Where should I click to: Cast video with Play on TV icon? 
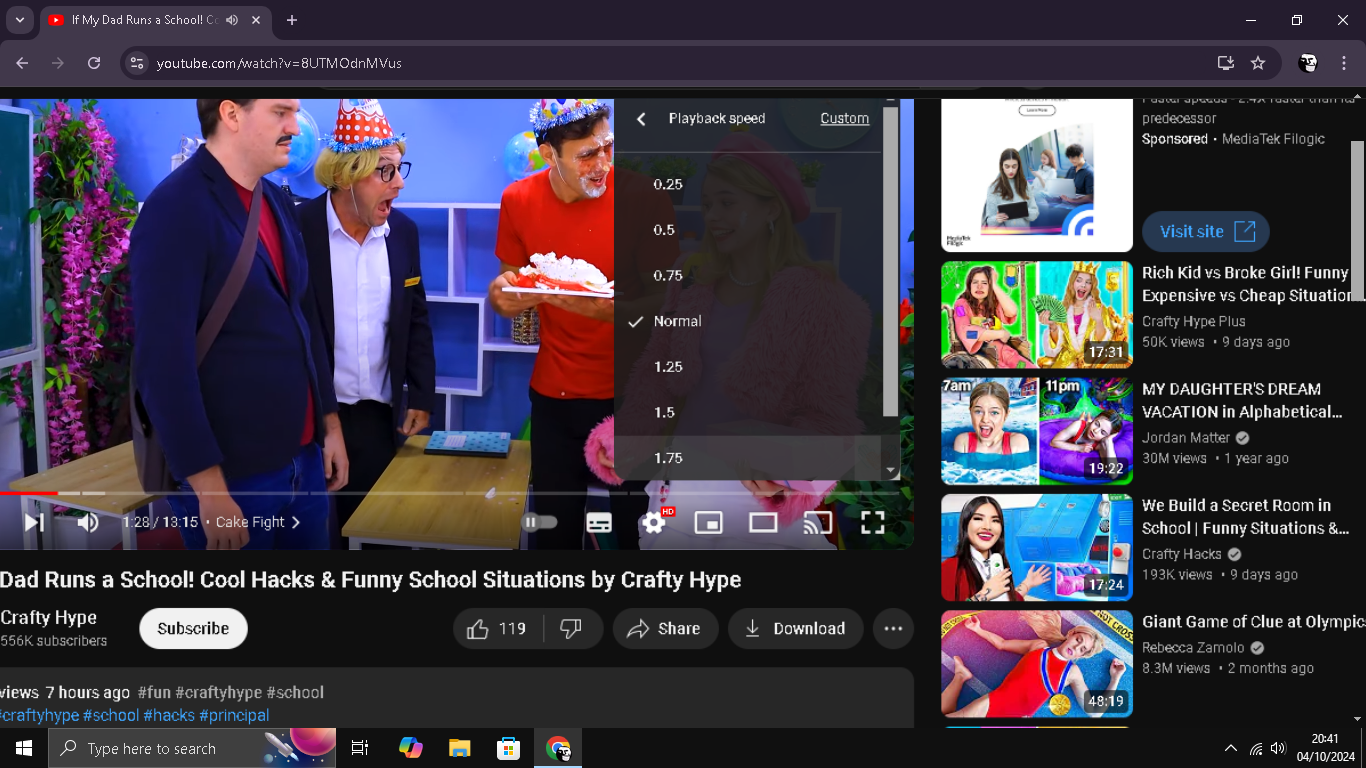tap(818, 522)
